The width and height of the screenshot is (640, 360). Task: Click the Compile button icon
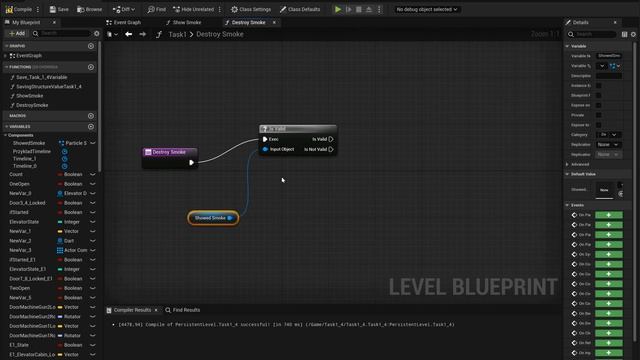point(9,9)
